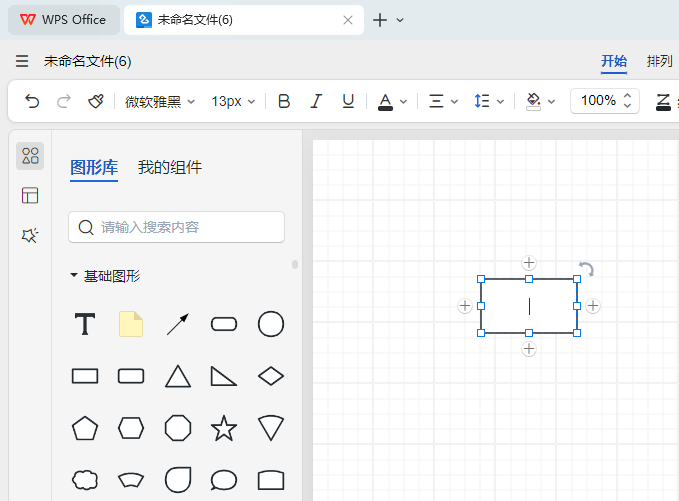
Task: Click the shape search input field
Action: coord(176,227)
